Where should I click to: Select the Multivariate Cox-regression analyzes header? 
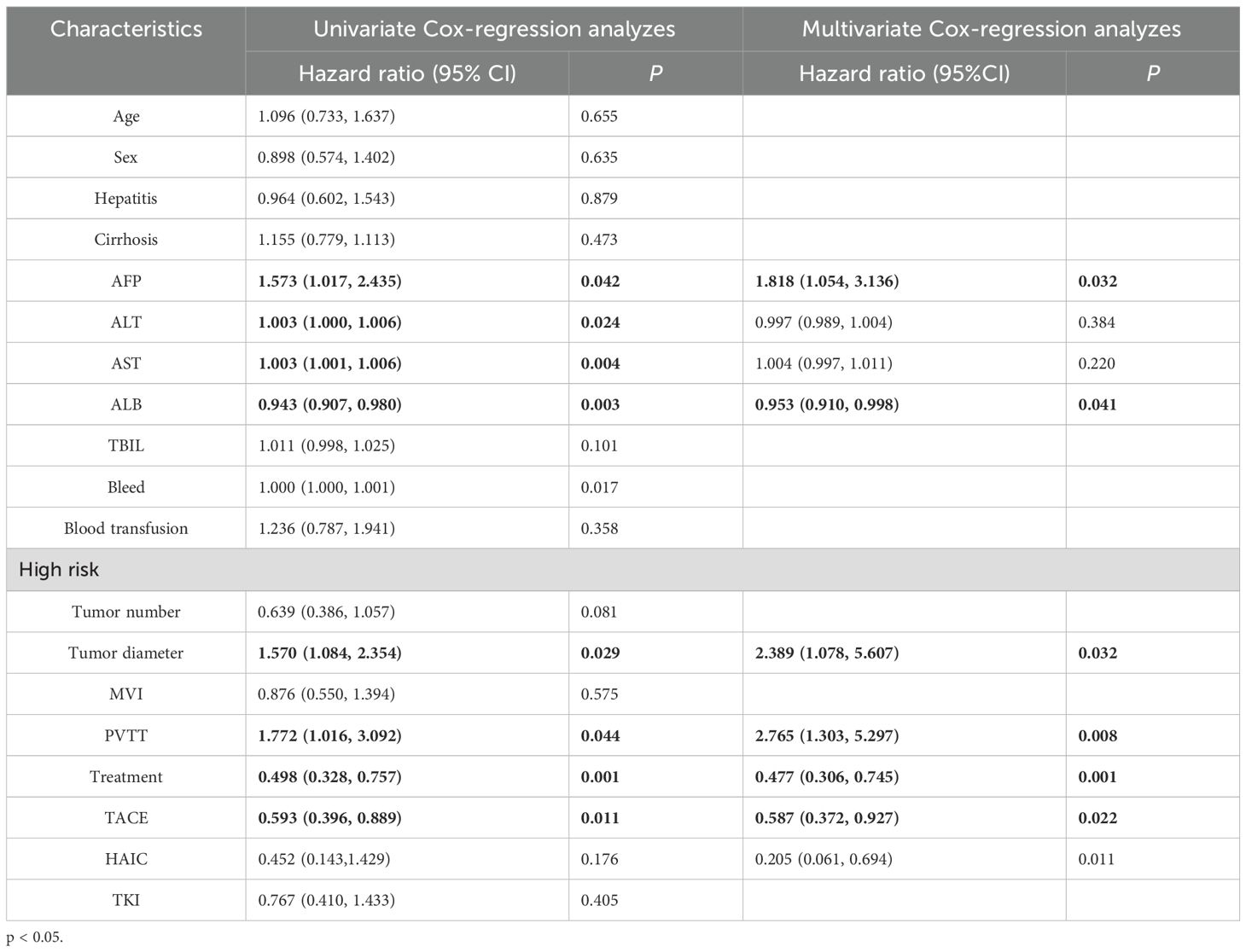click(x=991, y=30)
